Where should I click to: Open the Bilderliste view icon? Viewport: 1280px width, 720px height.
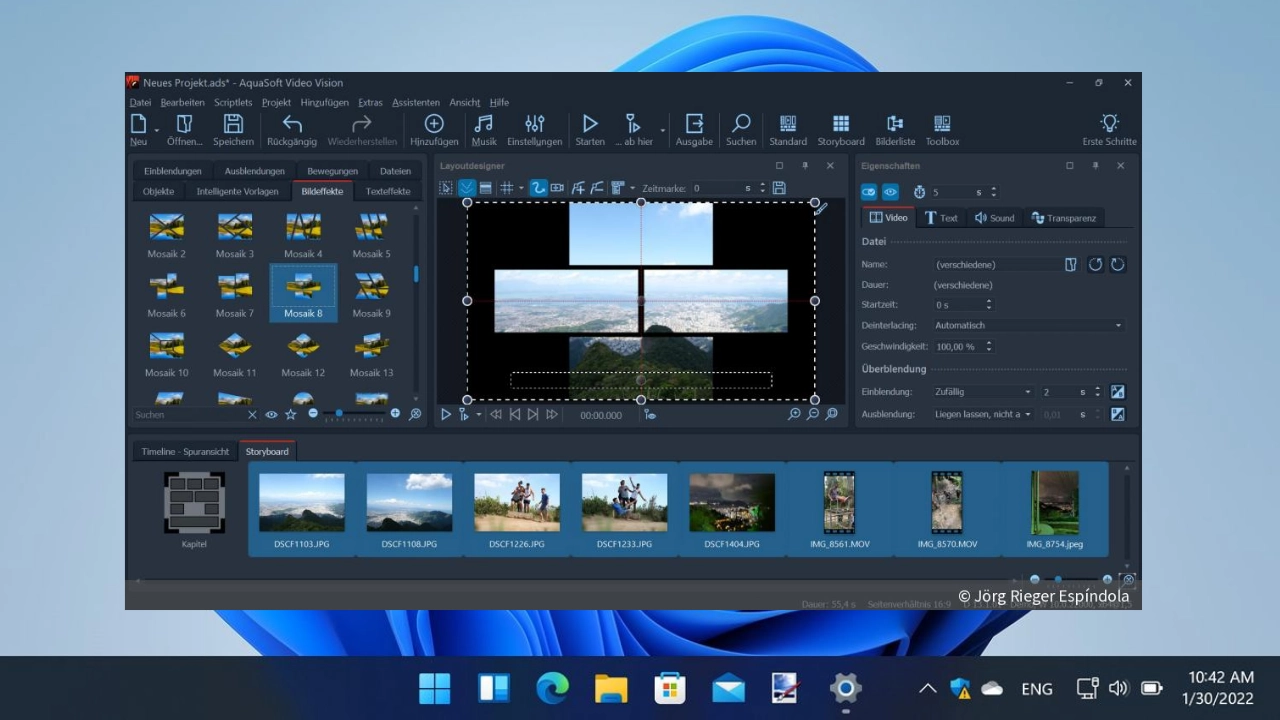click(x=895, y=124)
